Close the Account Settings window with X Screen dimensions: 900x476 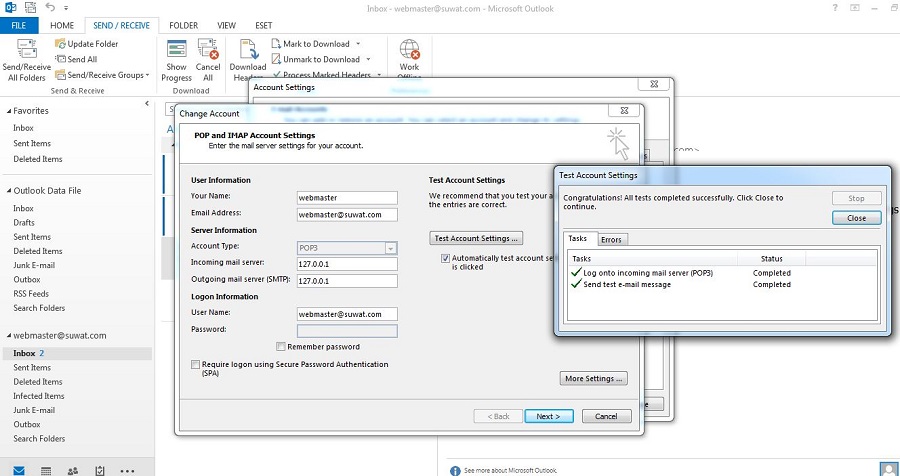click(654, 84)
